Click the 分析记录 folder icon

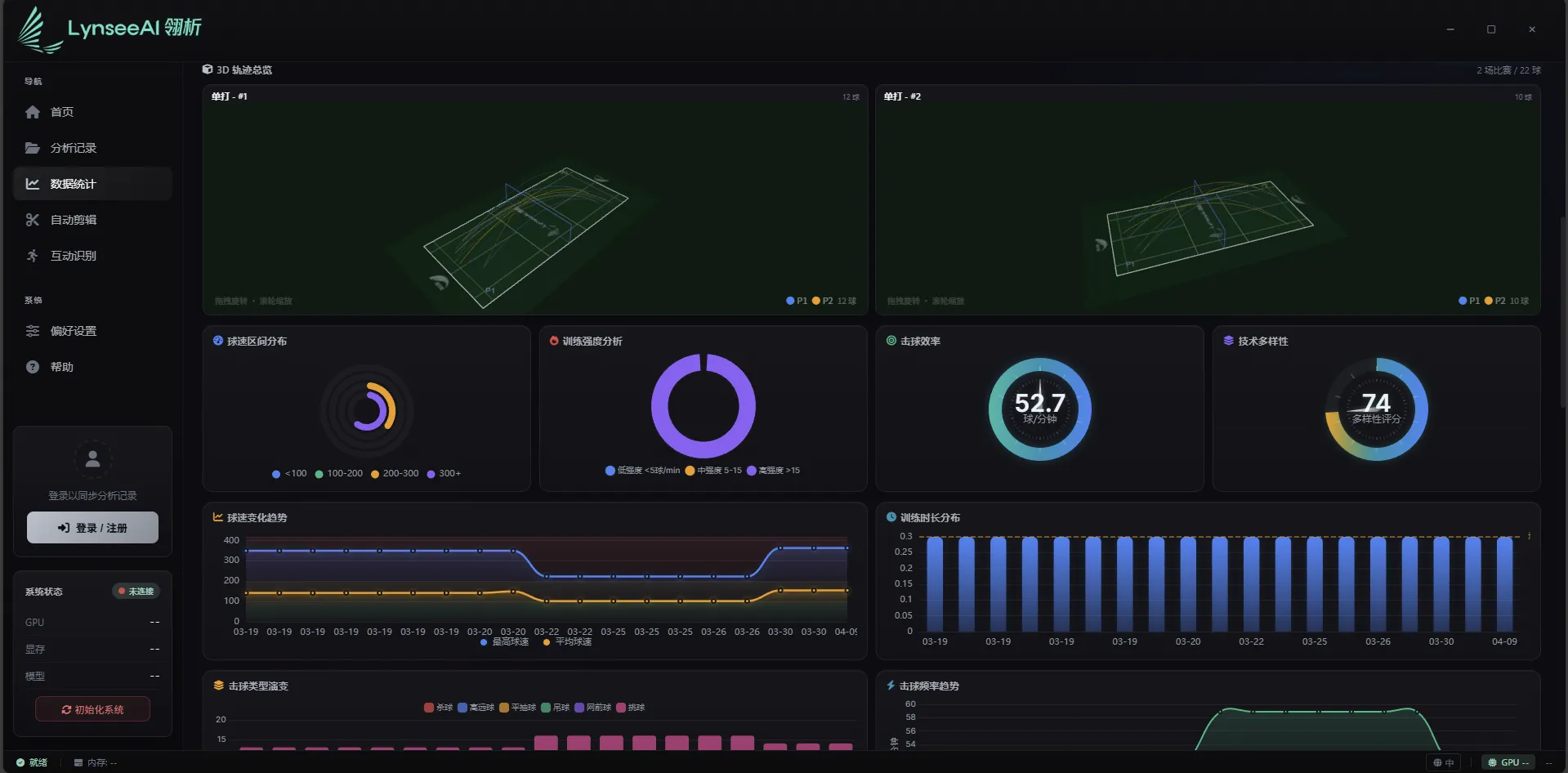pos(33,148)
